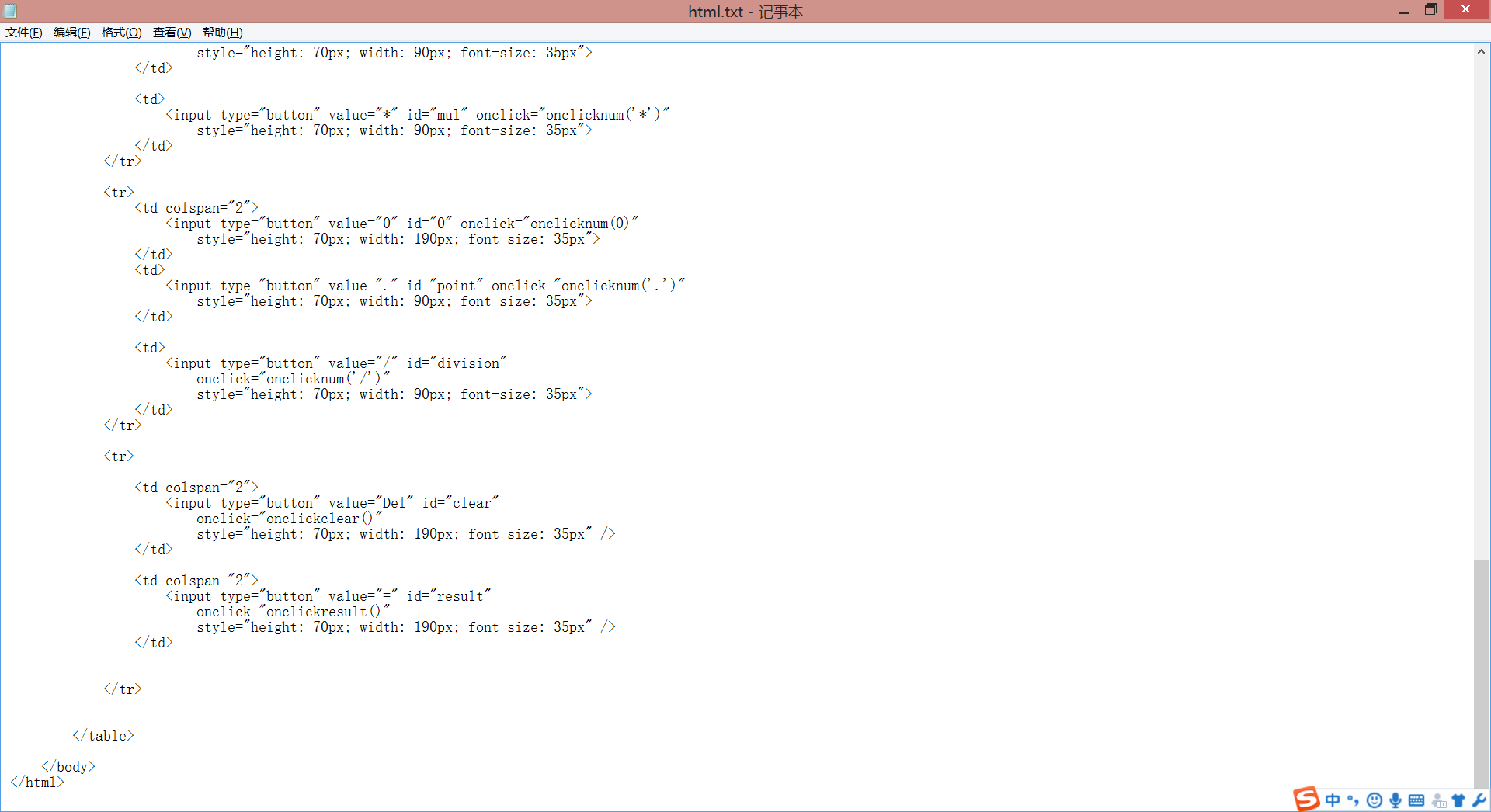This screenshot has height=812, width=1491.
Task: Open the 格式(O) menu
Action: point(122,32)
